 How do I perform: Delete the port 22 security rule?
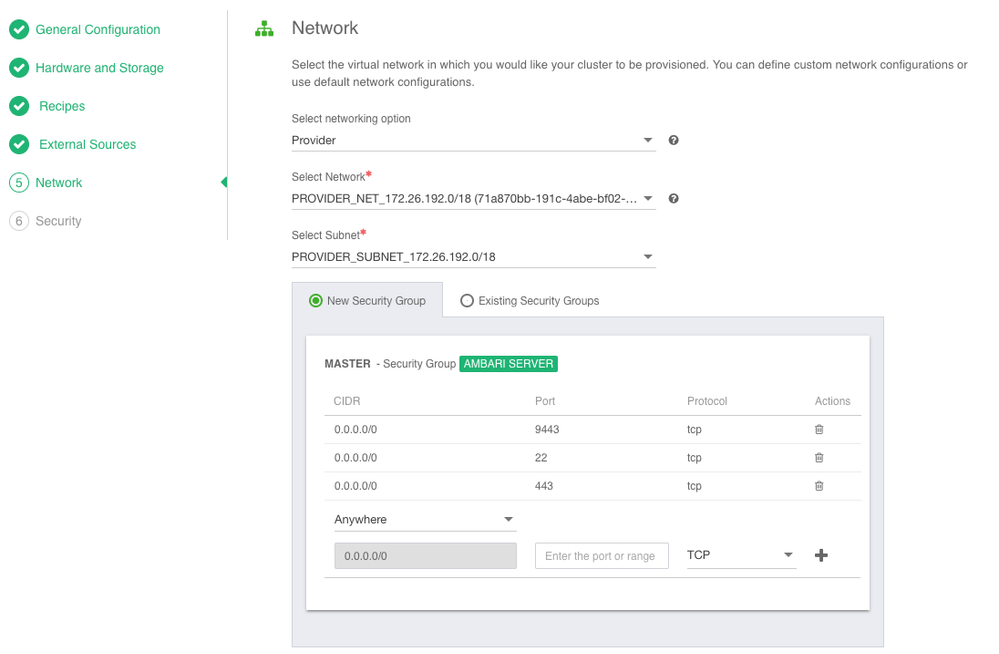(819, 458)
